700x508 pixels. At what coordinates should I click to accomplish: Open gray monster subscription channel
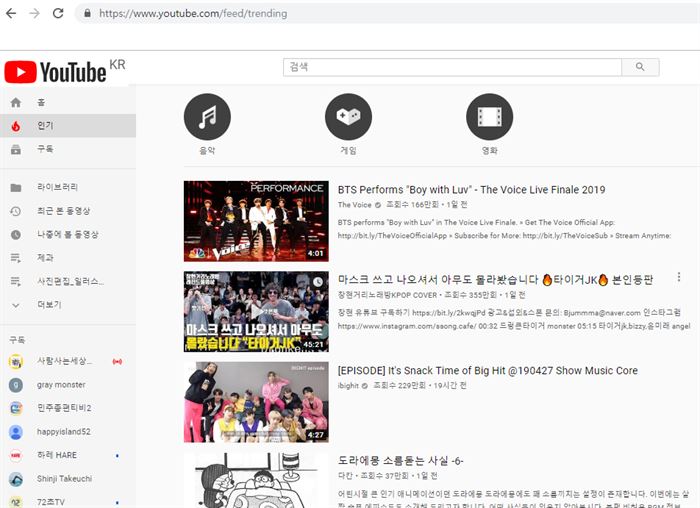(61, 385)
